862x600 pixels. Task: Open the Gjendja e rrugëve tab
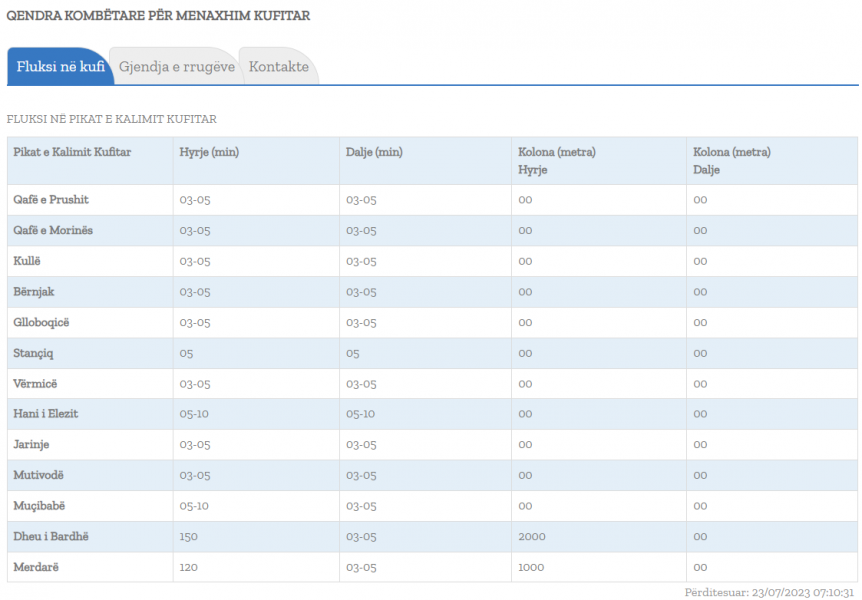[x=176, y=67]
